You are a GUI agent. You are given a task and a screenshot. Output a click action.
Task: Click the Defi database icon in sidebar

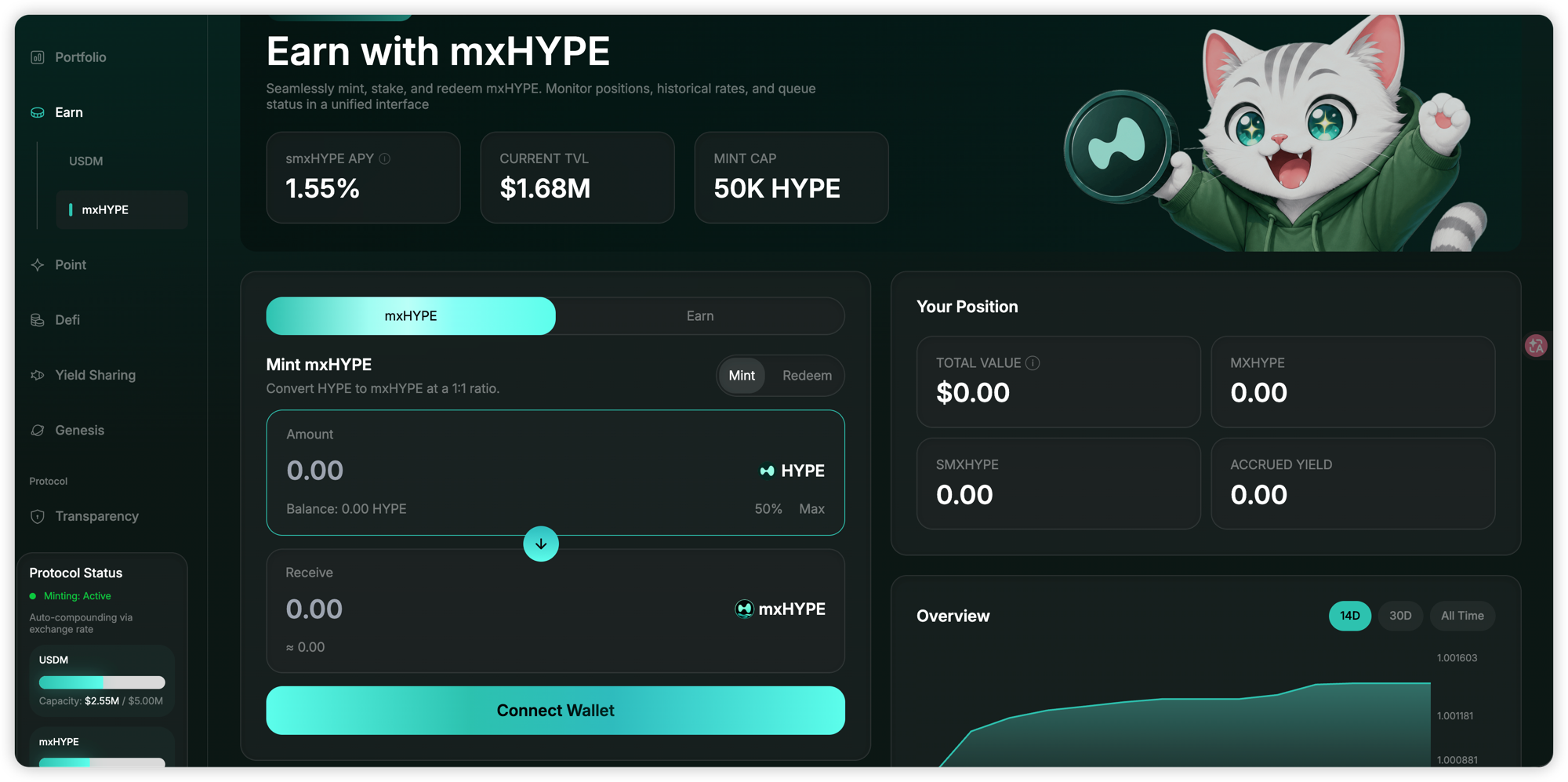37,320
